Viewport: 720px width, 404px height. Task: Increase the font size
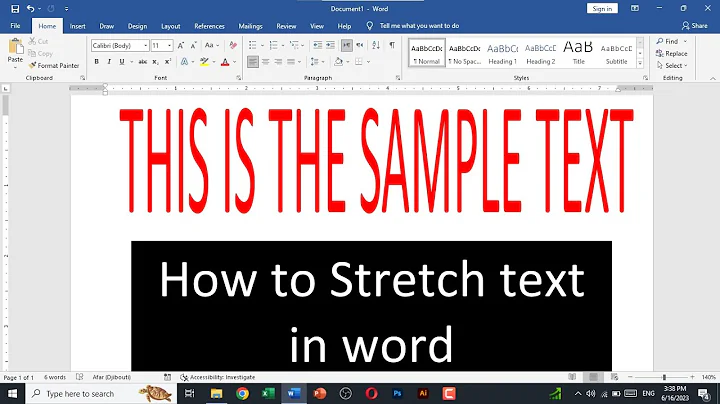(181, 45)
